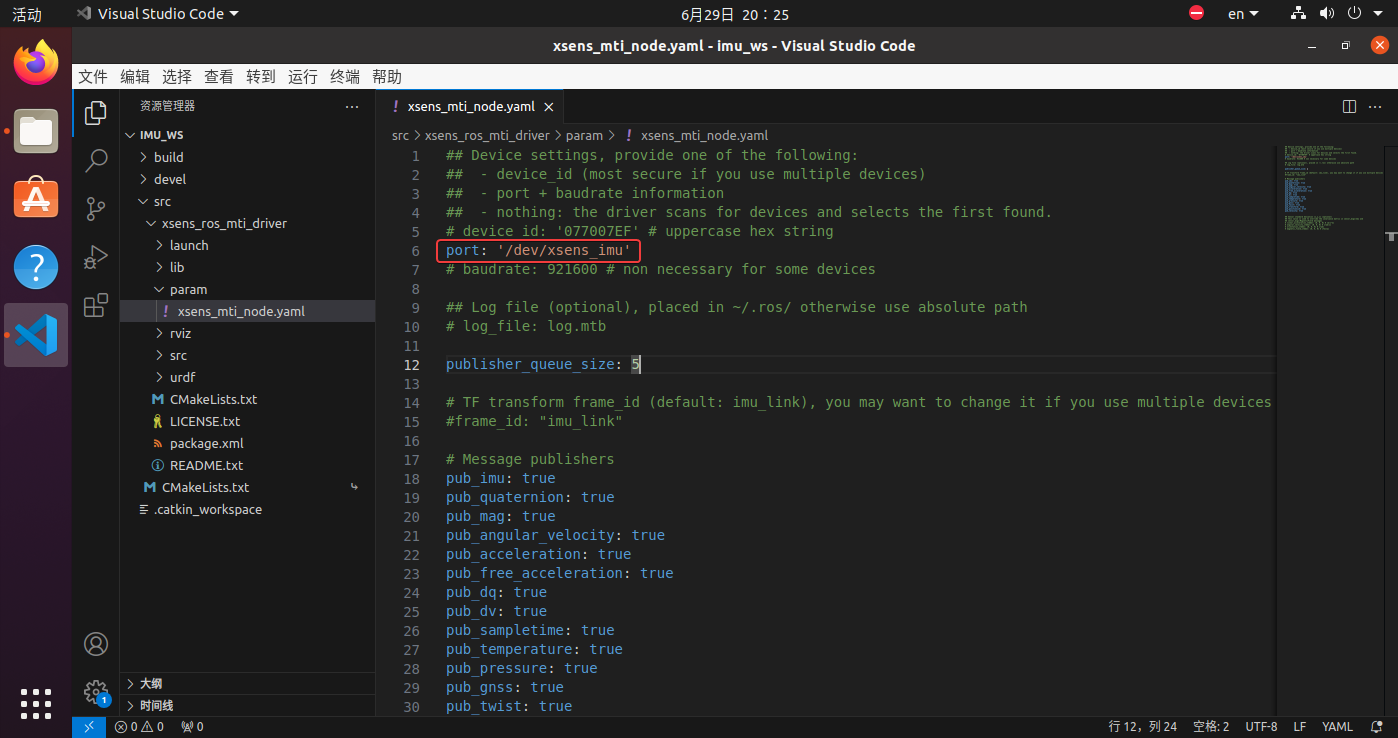Open .catkin_workspace file
Viewport: 1398px width, 738px height.
(x=247, y=509)
